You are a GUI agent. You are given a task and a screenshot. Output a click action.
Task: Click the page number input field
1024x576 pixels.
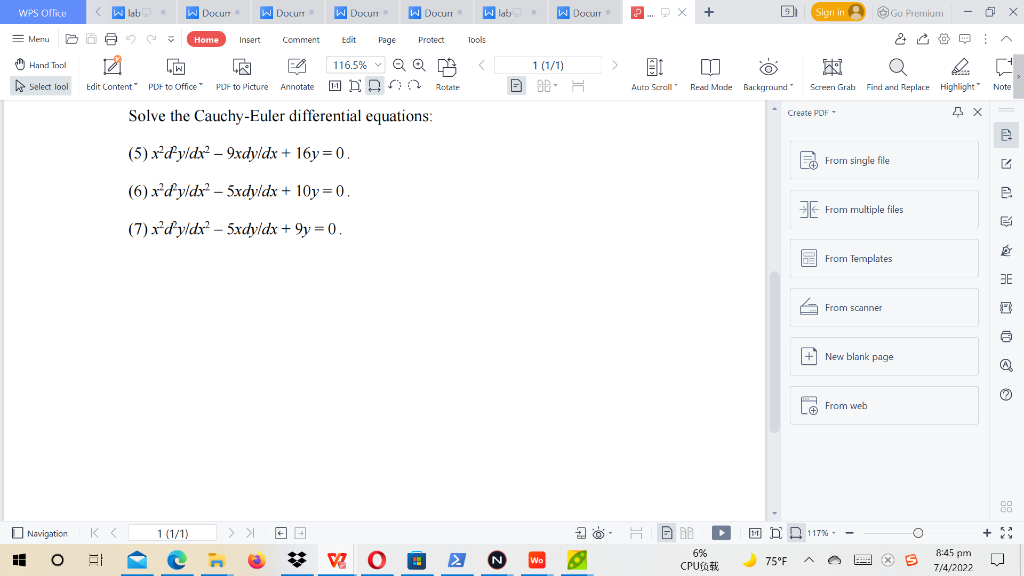coord(549,63)
